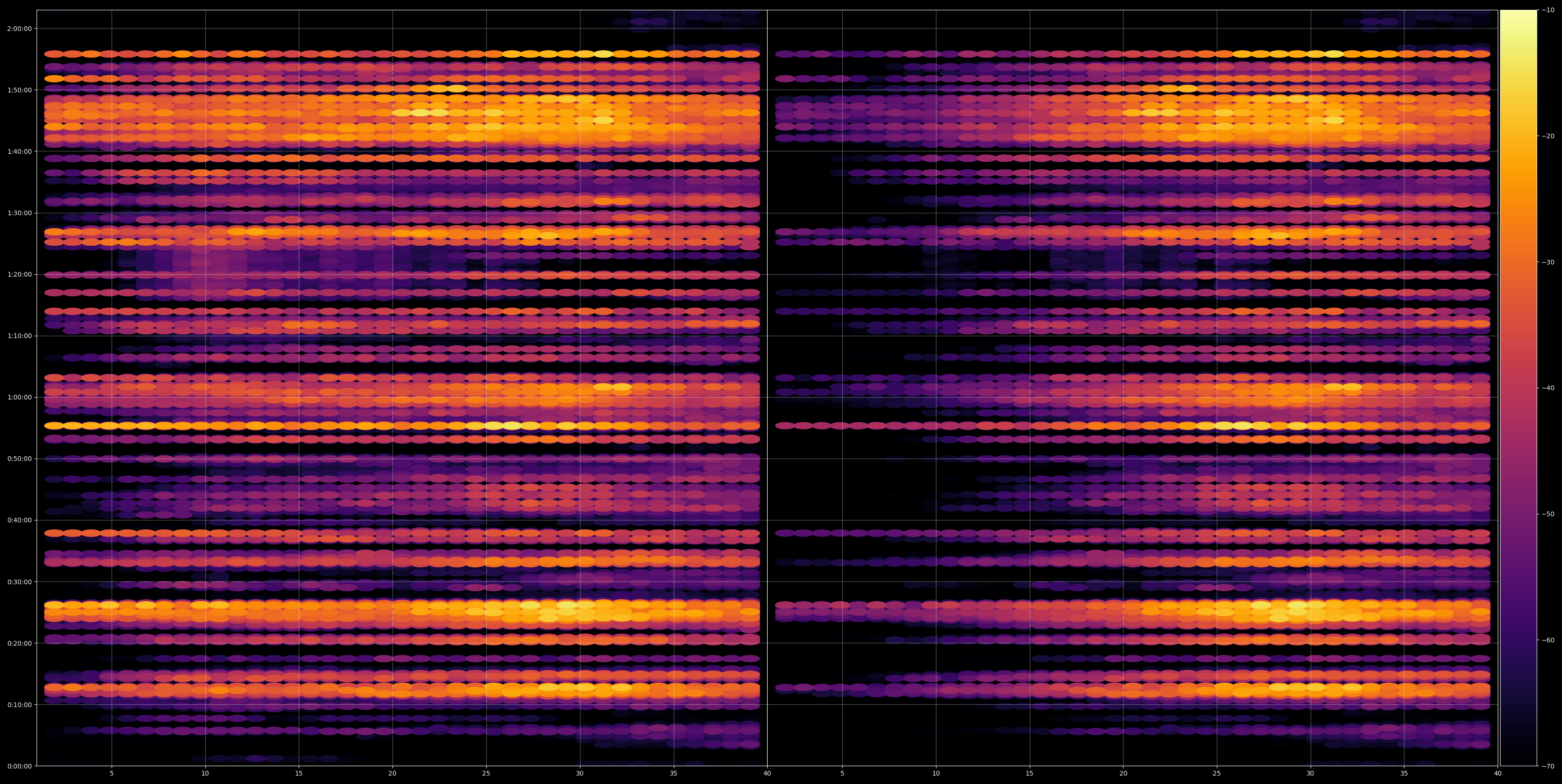Select the −60 colorbar tick label

[1548, 641]
